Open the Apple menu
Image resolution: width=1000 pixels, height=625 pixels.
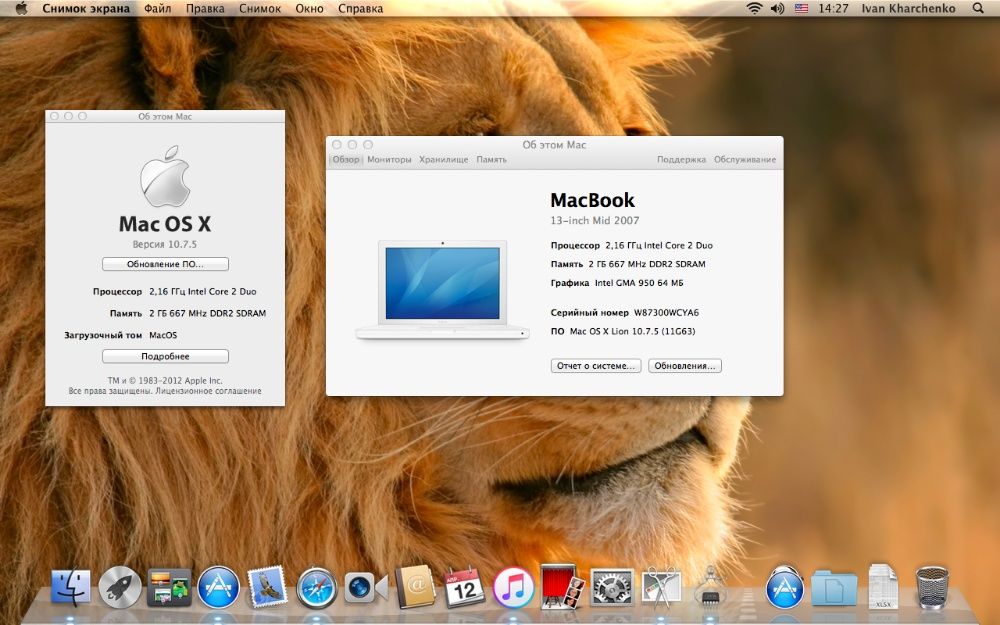[21, 8]
